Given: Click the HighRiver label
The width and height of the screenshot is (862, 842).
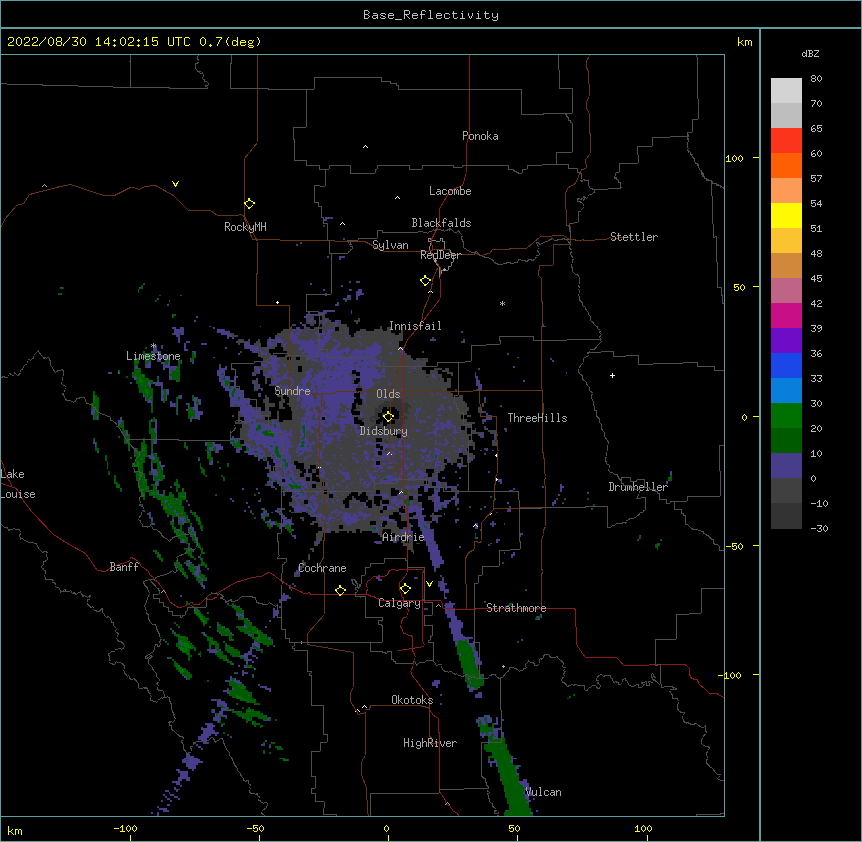Looking at the screenshot, I should pyautogui.click(x=430, y=743).
